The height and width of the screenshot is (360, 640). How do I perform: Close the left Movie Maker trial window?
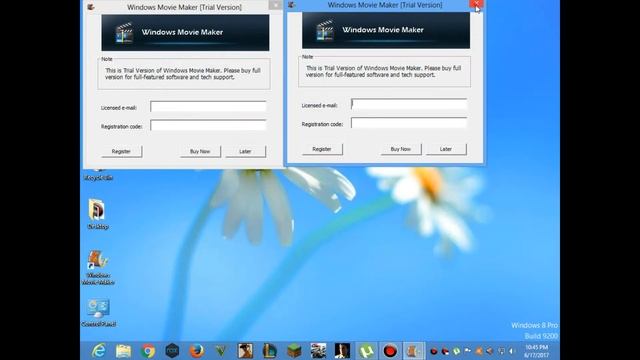[275, 5]
